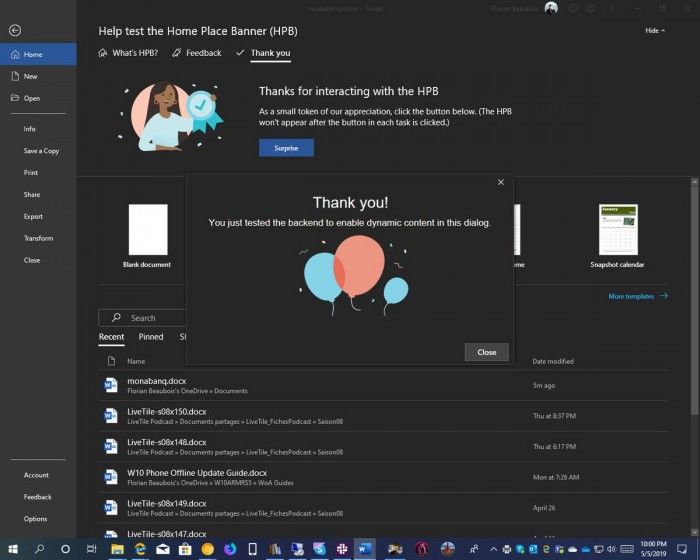
Task: Open the Home page in sidebar
Action: point(38,54)
